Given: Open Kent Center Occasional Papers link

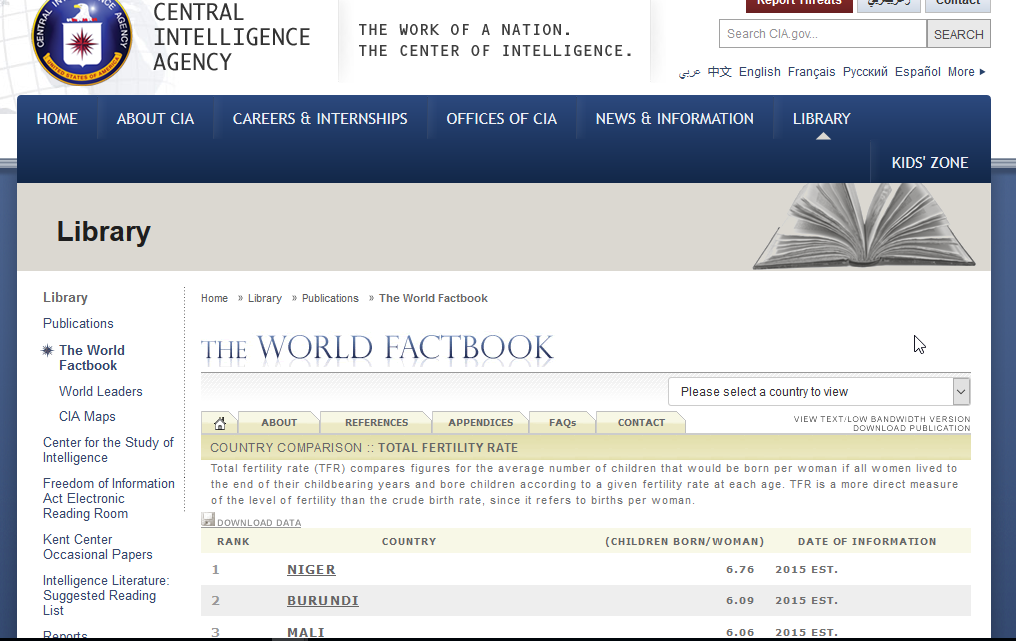Looking at the screenshot, I should pos(98,547).
